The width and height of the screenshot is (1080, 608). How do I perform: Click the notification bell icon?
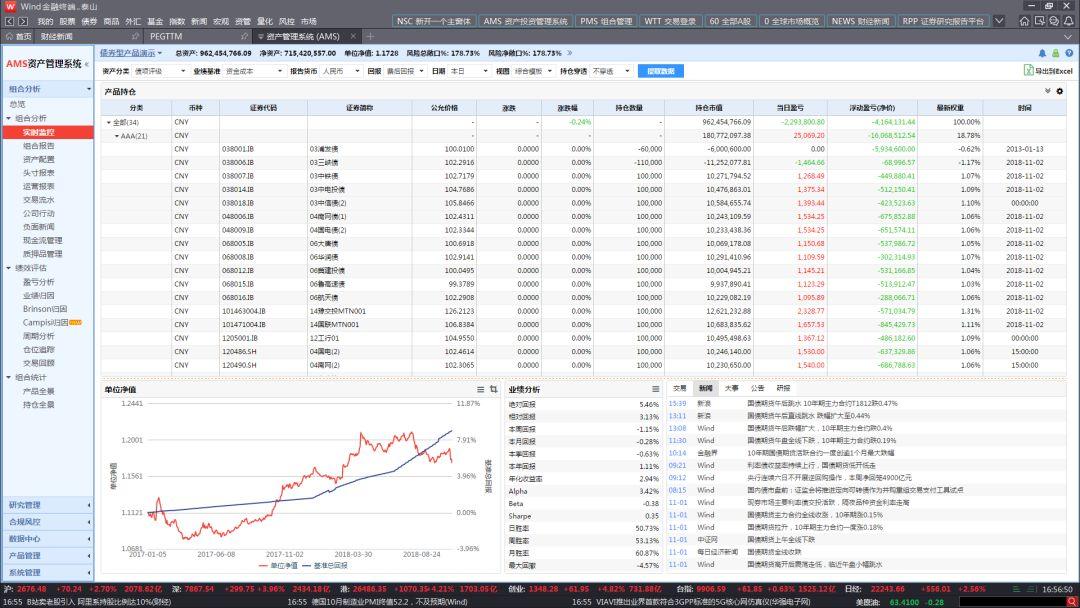pos(1042,53)
